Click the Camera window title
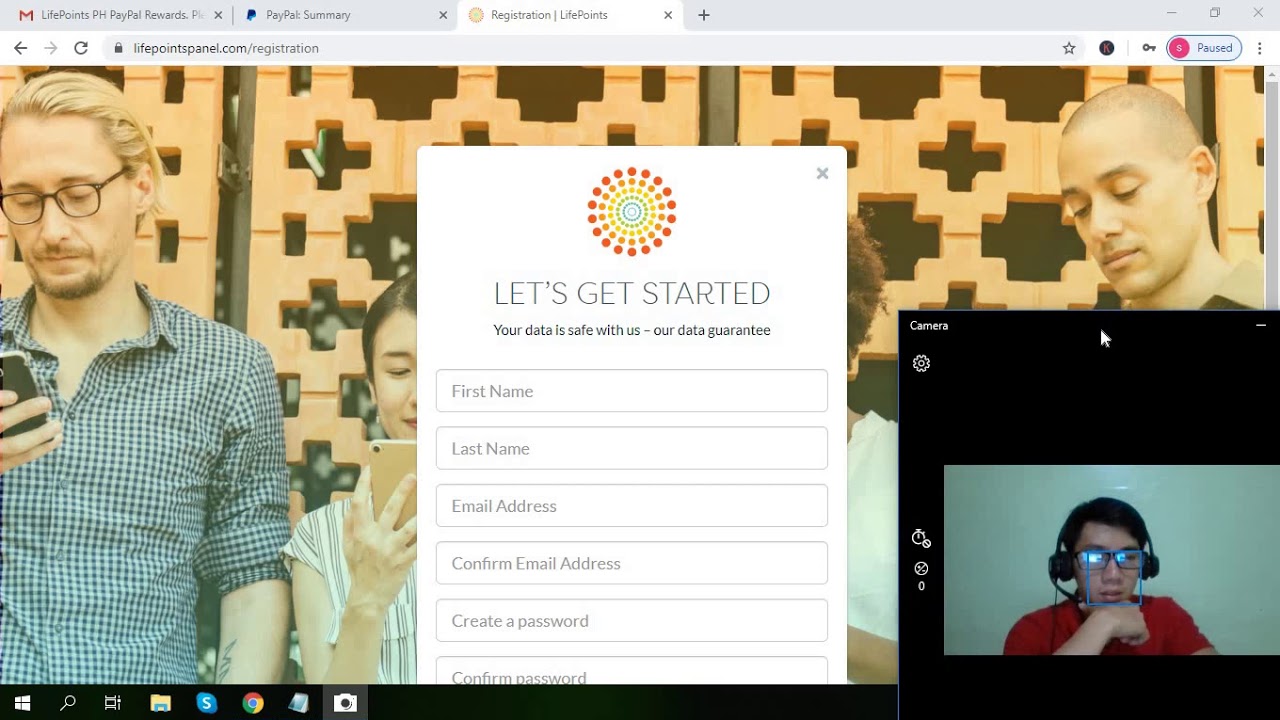The width and height of the screenshot is (1280, 720). pos(929,325)
